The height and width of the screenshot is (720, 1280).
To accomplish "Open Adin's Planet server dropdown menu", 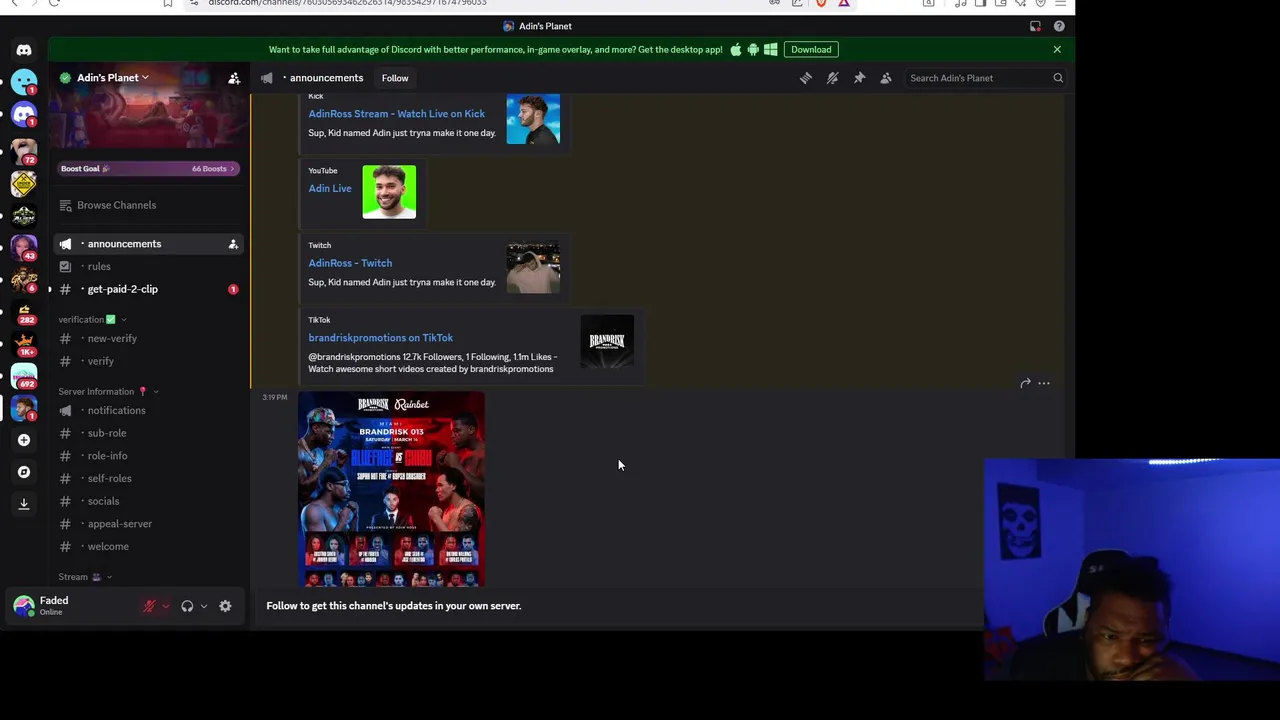I will point(111,78).
